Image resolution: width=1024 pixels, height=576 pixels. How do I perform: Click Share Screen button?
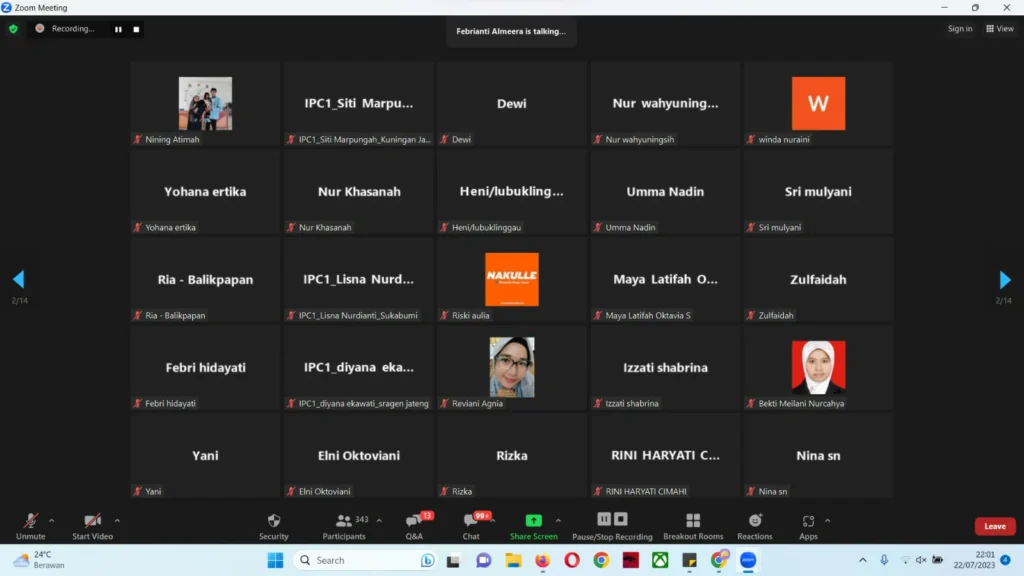click(x=534, y=526)
